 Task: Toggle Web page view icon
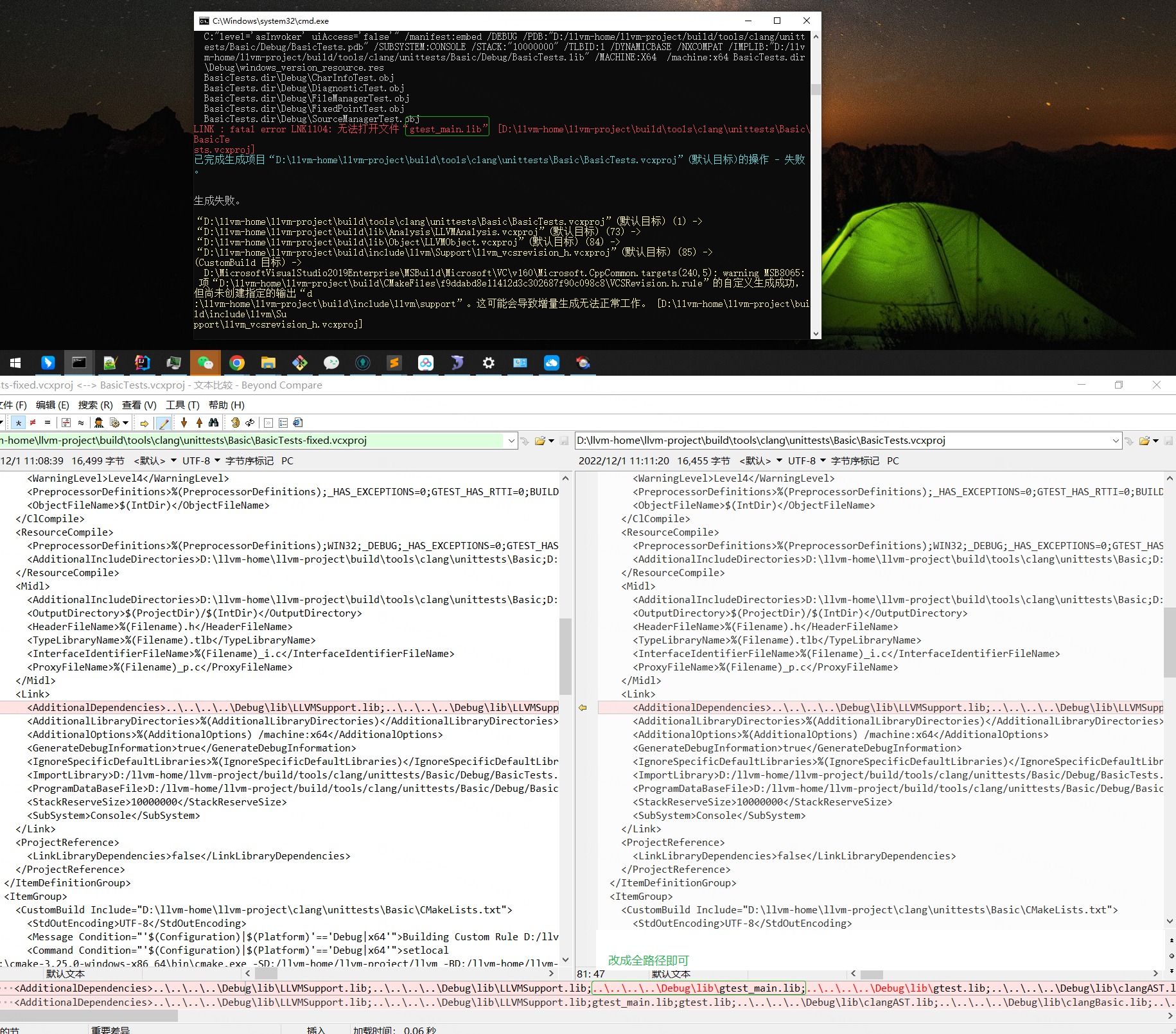pos(298,423)
